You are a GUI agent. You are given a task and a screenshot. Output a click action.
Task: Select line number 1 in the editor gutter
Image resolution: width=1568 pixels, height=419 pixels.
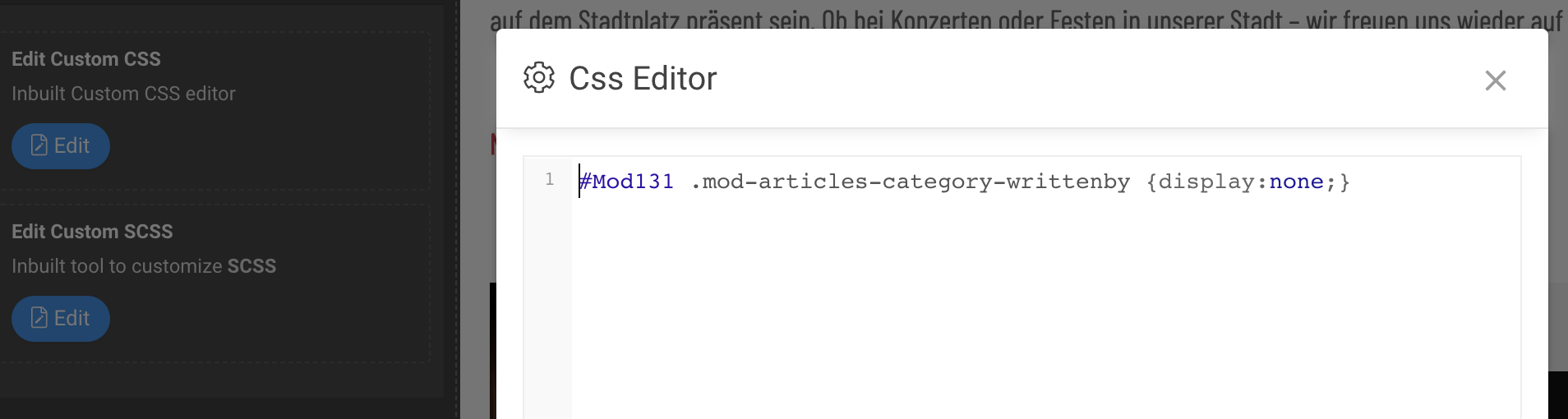click(x=550, y=180)
